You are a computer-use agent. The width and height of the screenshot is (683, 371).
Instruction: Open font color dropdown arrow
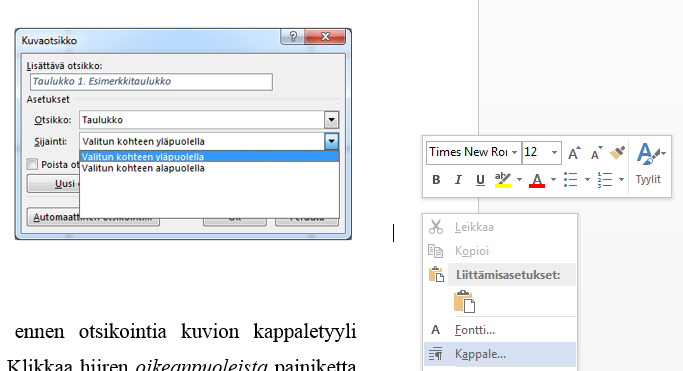tap(553, 179)
